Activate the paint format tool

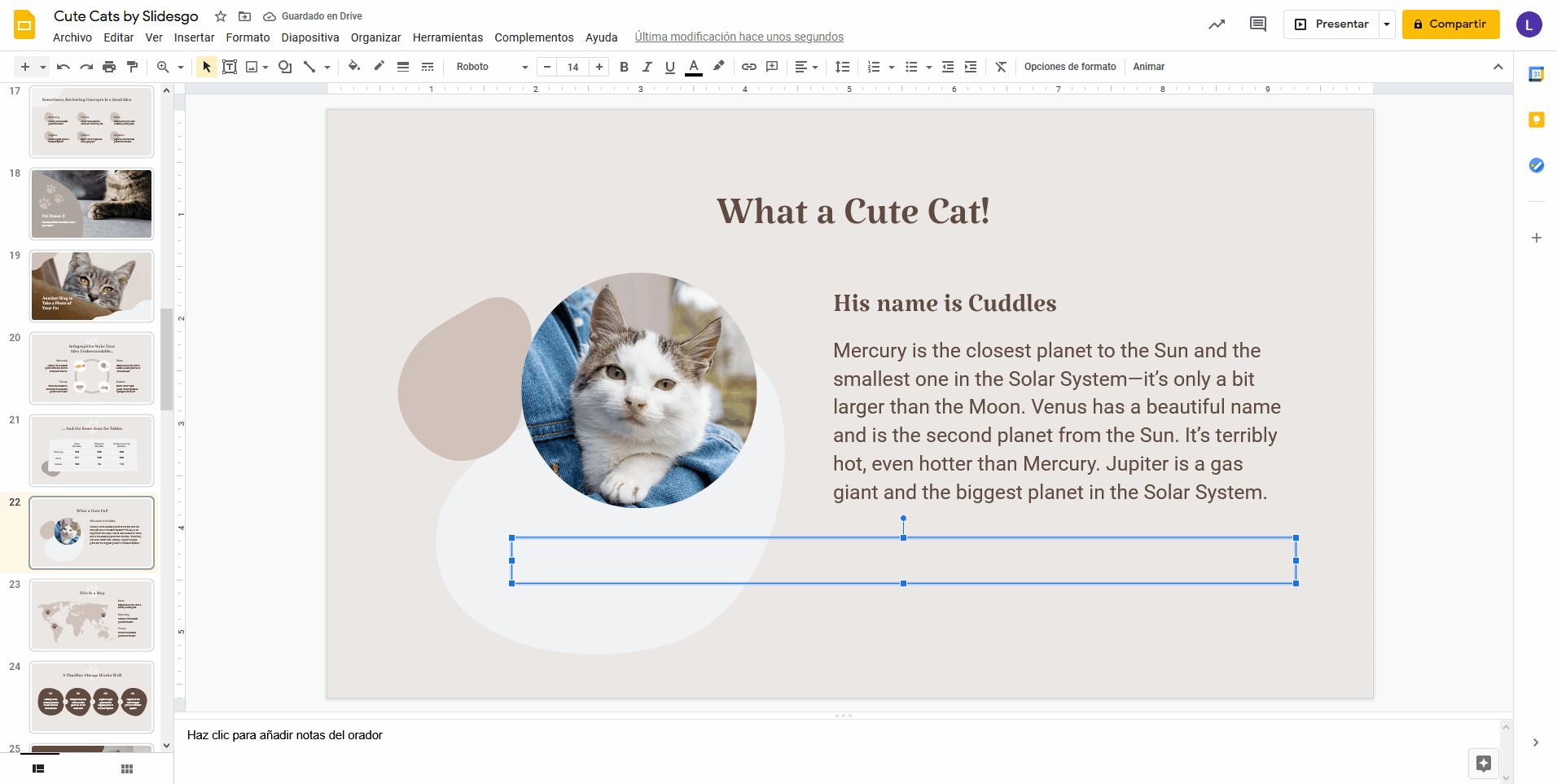pos(132,67)
